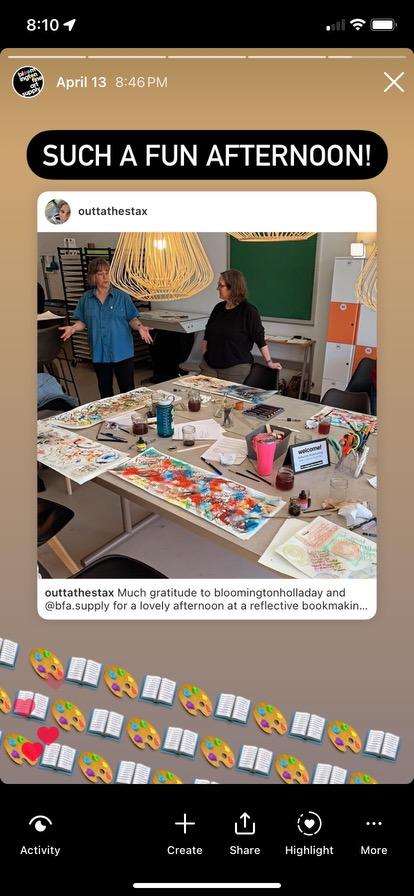The image size is (414, 896).
Task: Open the Activity viewers eye icon
Action: coord(39,823)
